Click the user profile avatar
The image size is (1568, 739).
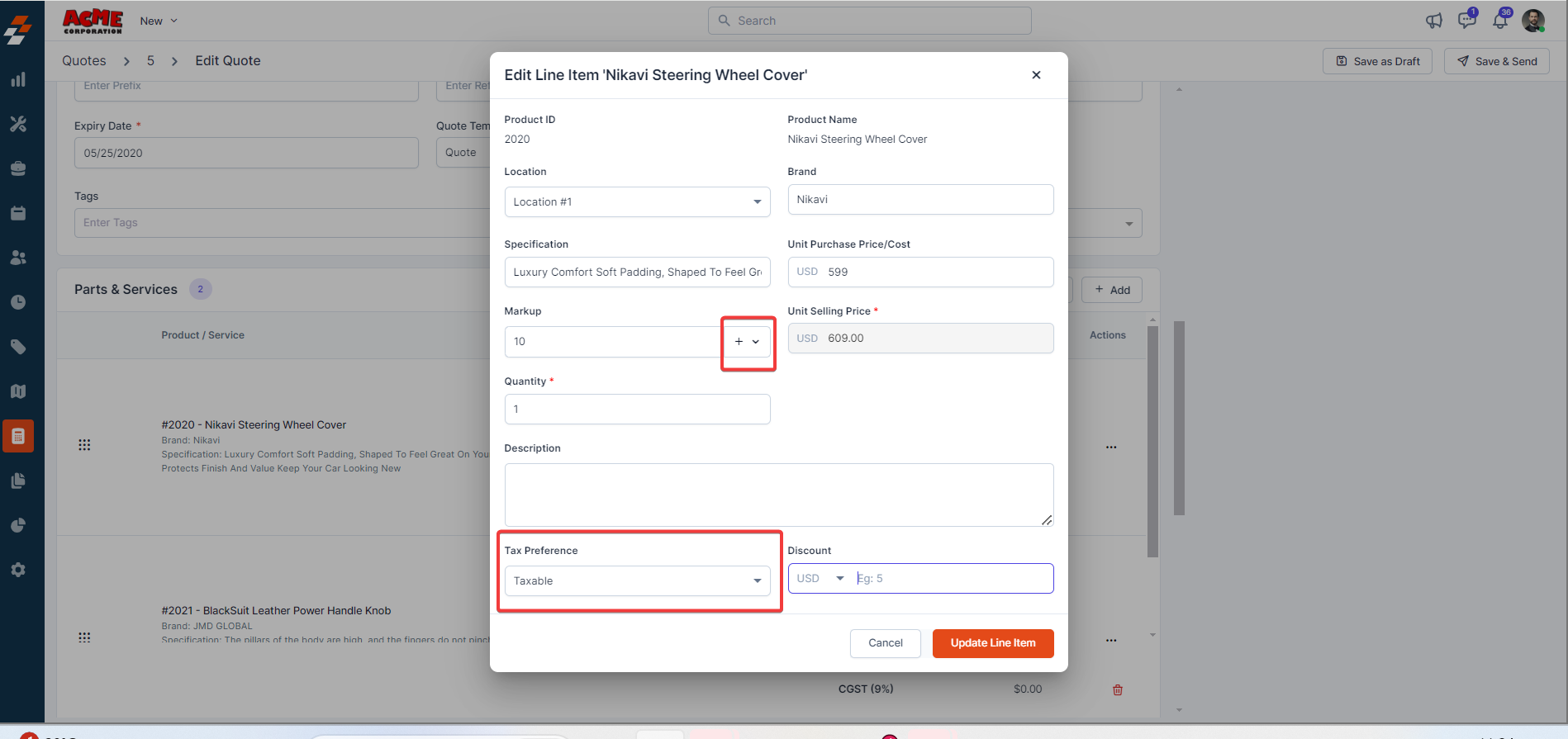click(1533, 21)
